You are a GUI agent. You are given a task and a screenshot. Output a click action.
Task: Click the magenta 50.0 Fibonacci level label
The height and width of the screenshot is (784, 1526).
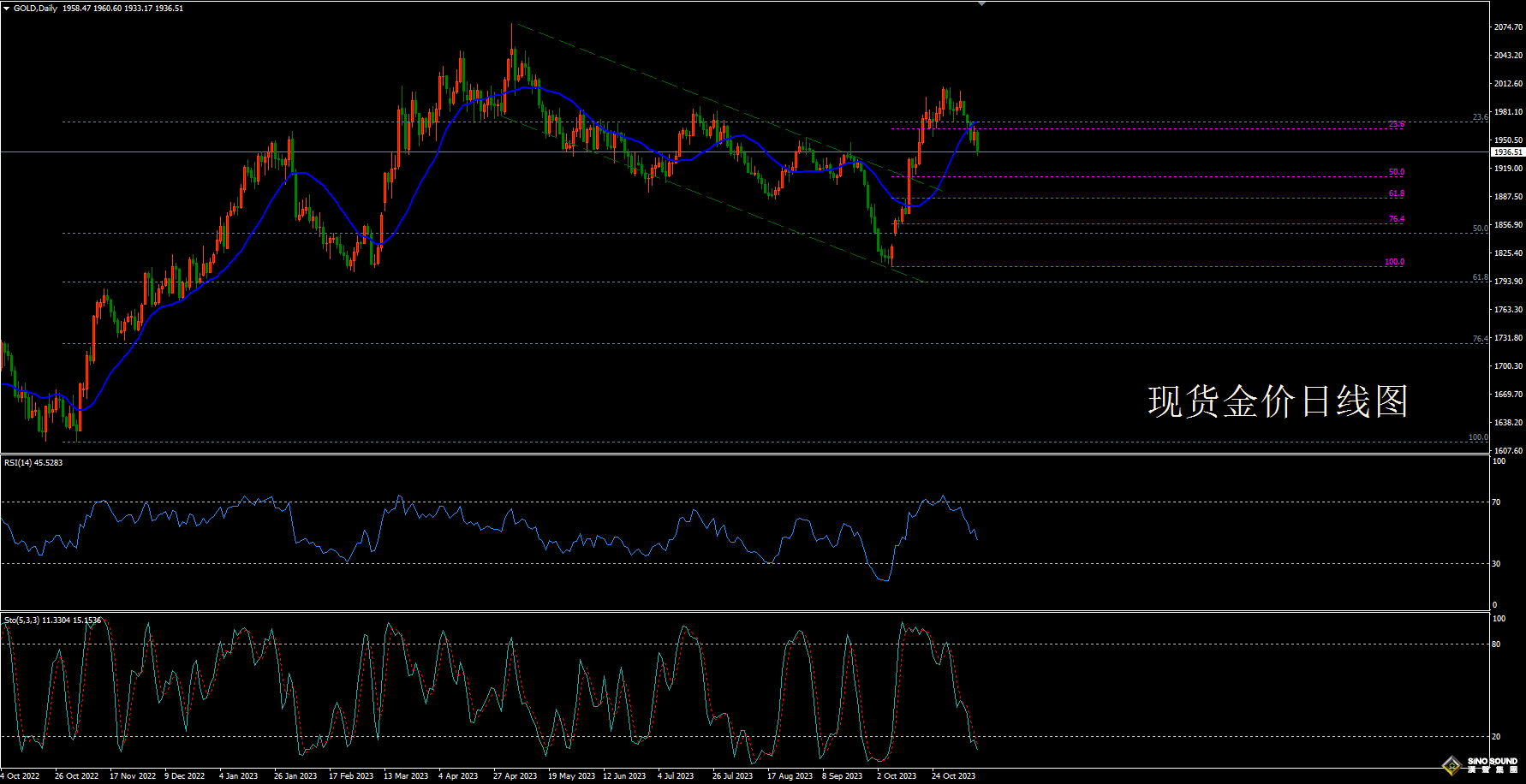click(1397, 172)
